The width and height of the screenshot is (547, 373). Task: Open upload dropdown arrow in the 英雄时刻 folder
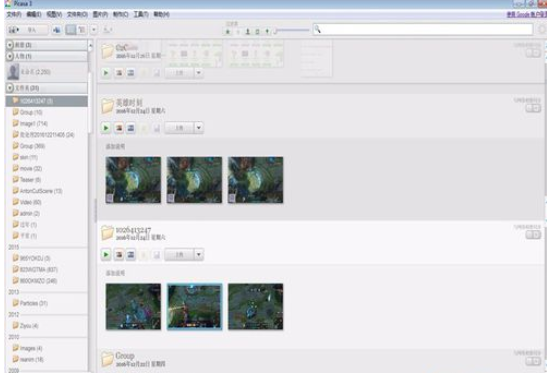tap(199, 128)
